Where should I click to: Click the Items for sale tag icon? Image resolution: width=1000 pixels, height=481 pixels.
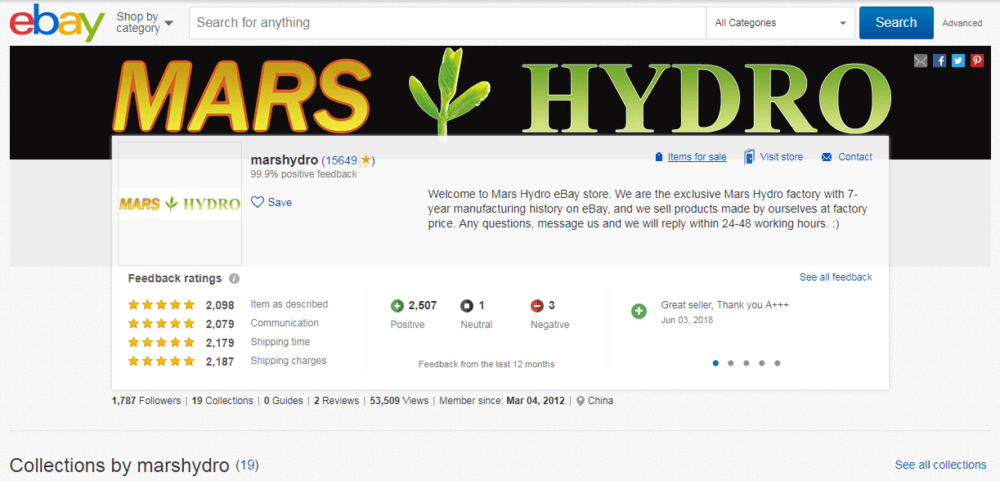point(659,157)
